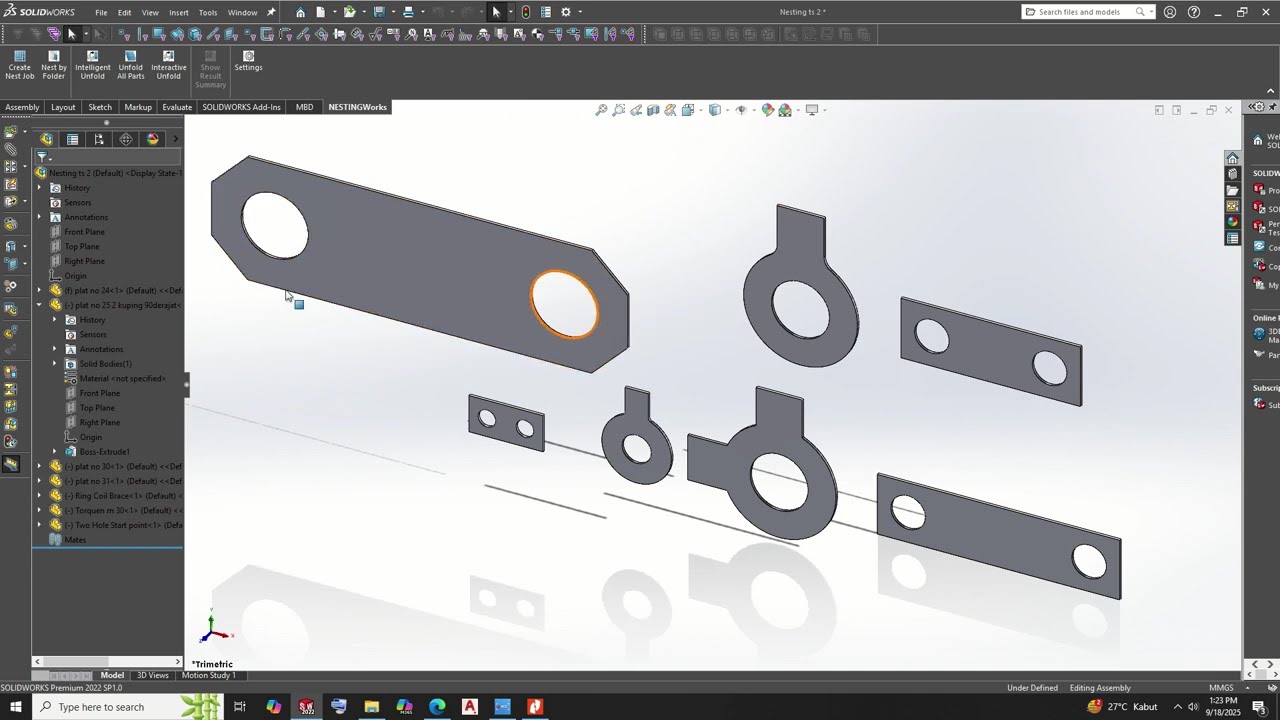Click Previous View icon
This screenshot has width=1280, height=720.
click(636, 110)
